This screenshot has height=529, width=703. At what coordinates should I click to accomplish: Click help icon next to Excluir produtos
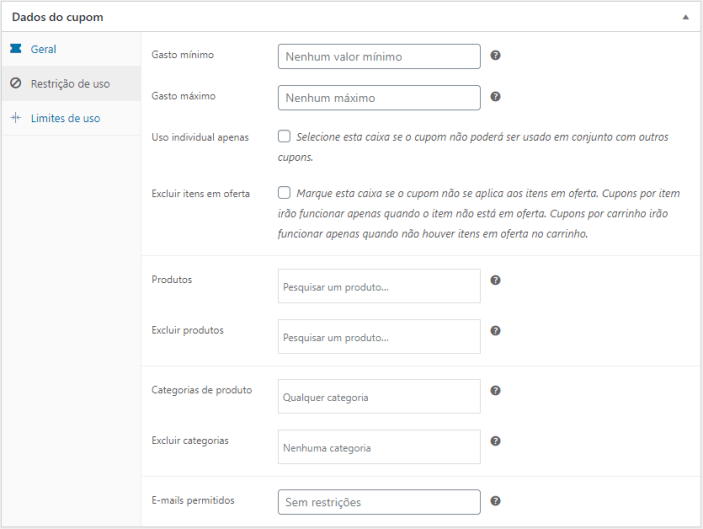[x=495, y=330]
